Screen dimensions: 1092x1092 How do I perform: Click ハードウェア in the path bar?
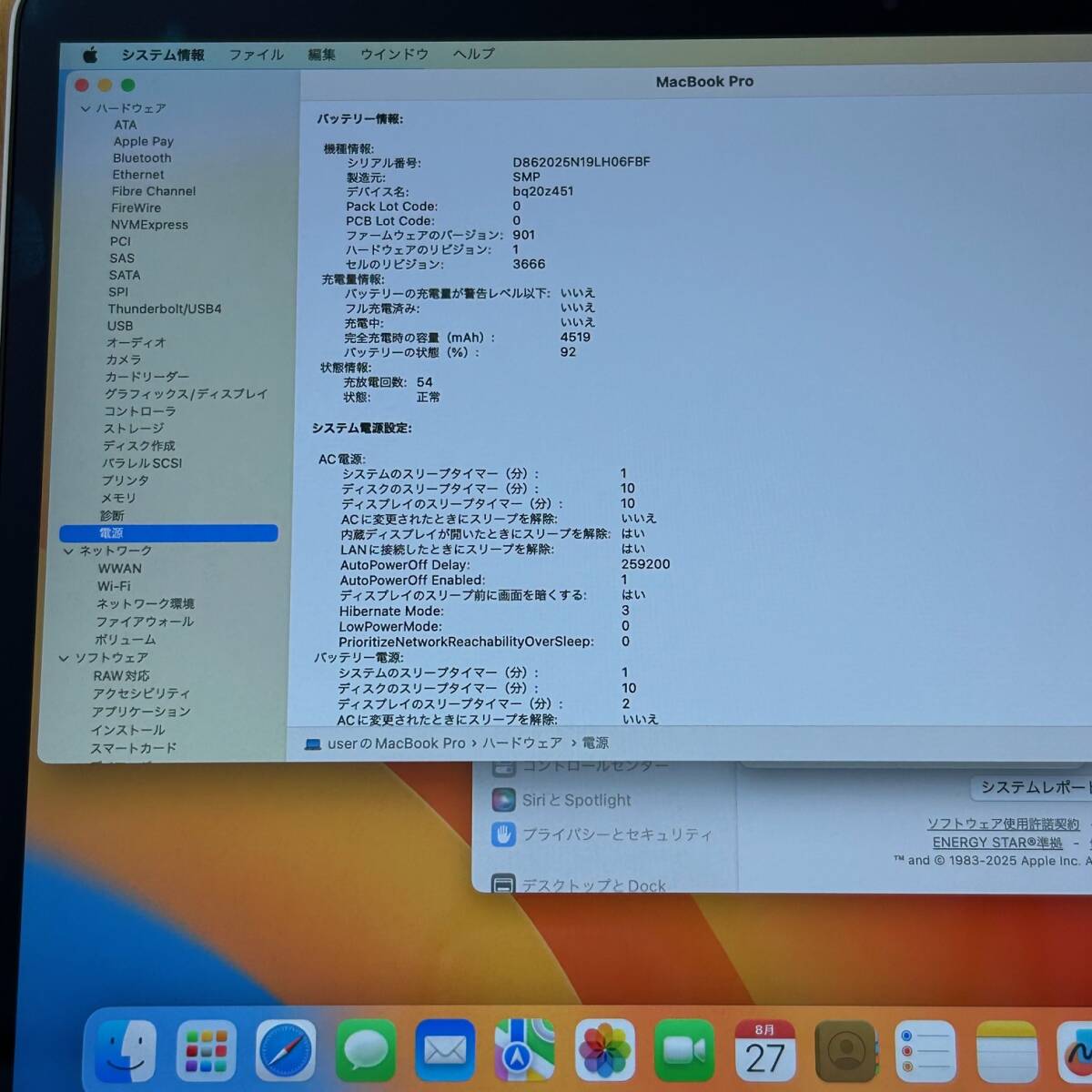click(521, 743)
